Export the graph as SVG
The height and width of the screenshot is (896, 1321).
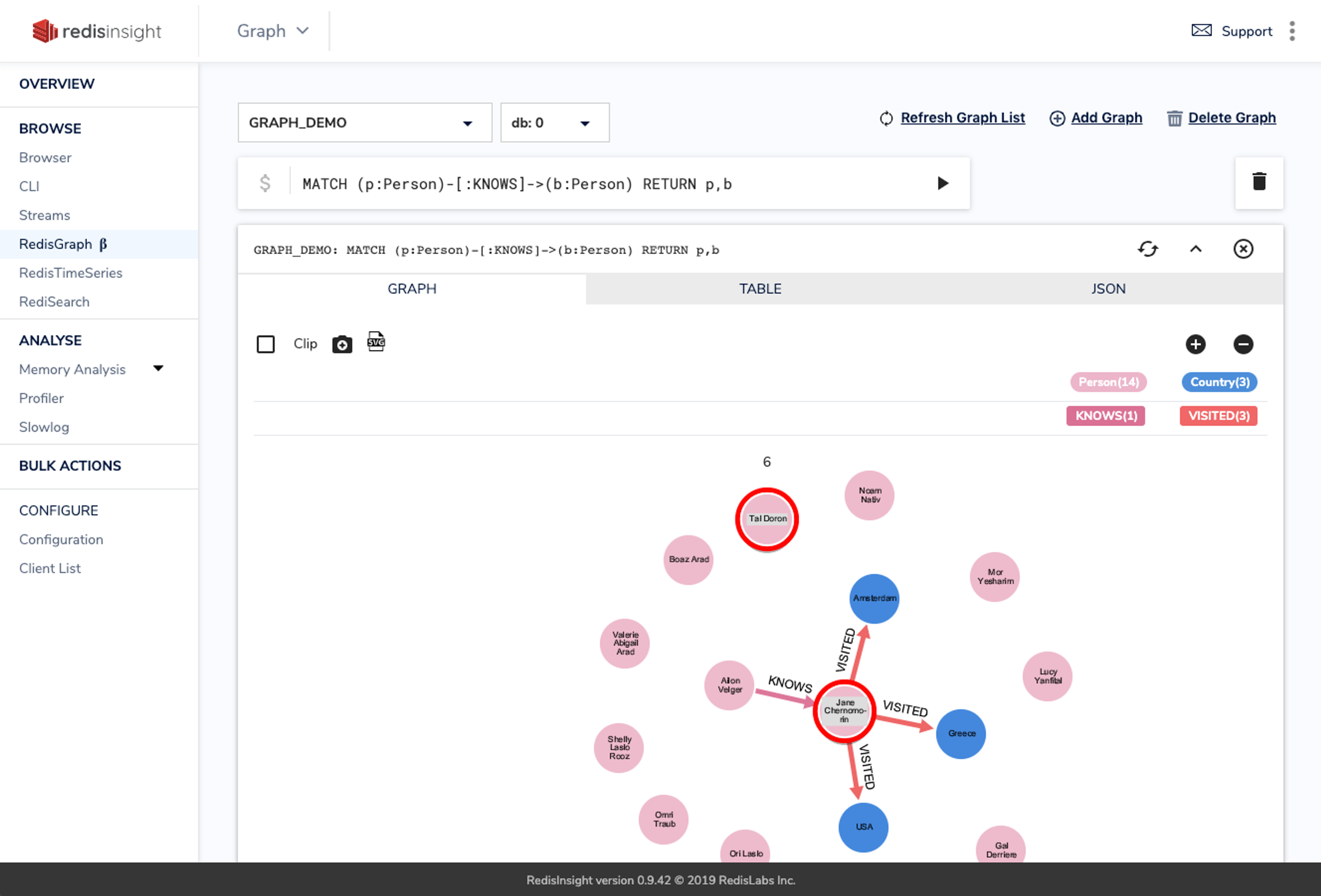[376, 342]
